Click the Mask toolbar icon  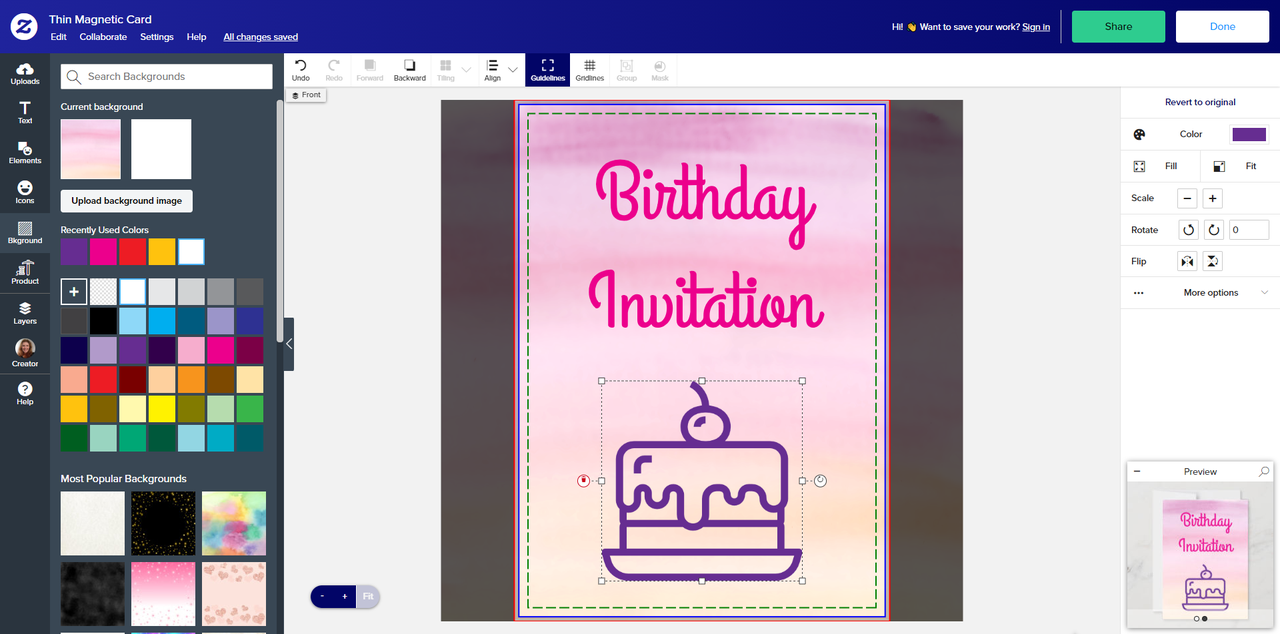coord(660,70)
